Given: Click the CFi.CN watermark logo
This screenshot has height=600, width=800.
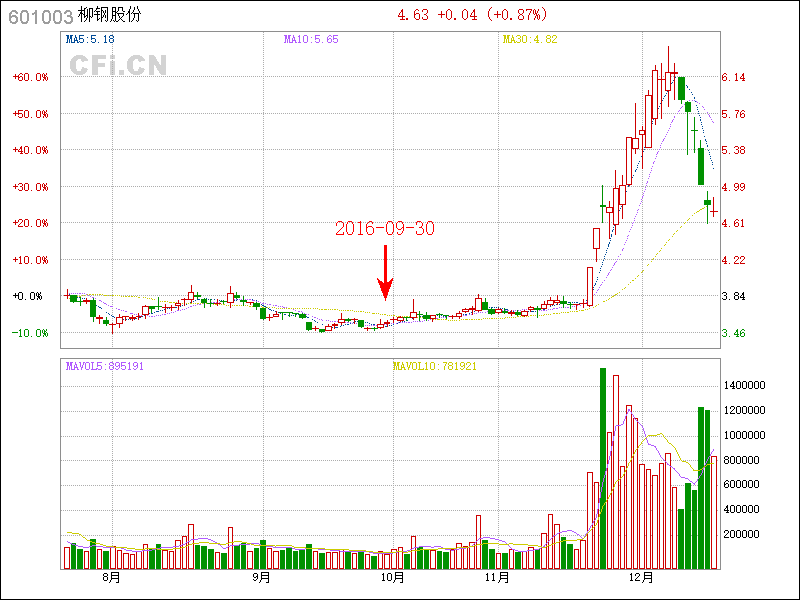Looking at the screenshot, I should [118, 65].
